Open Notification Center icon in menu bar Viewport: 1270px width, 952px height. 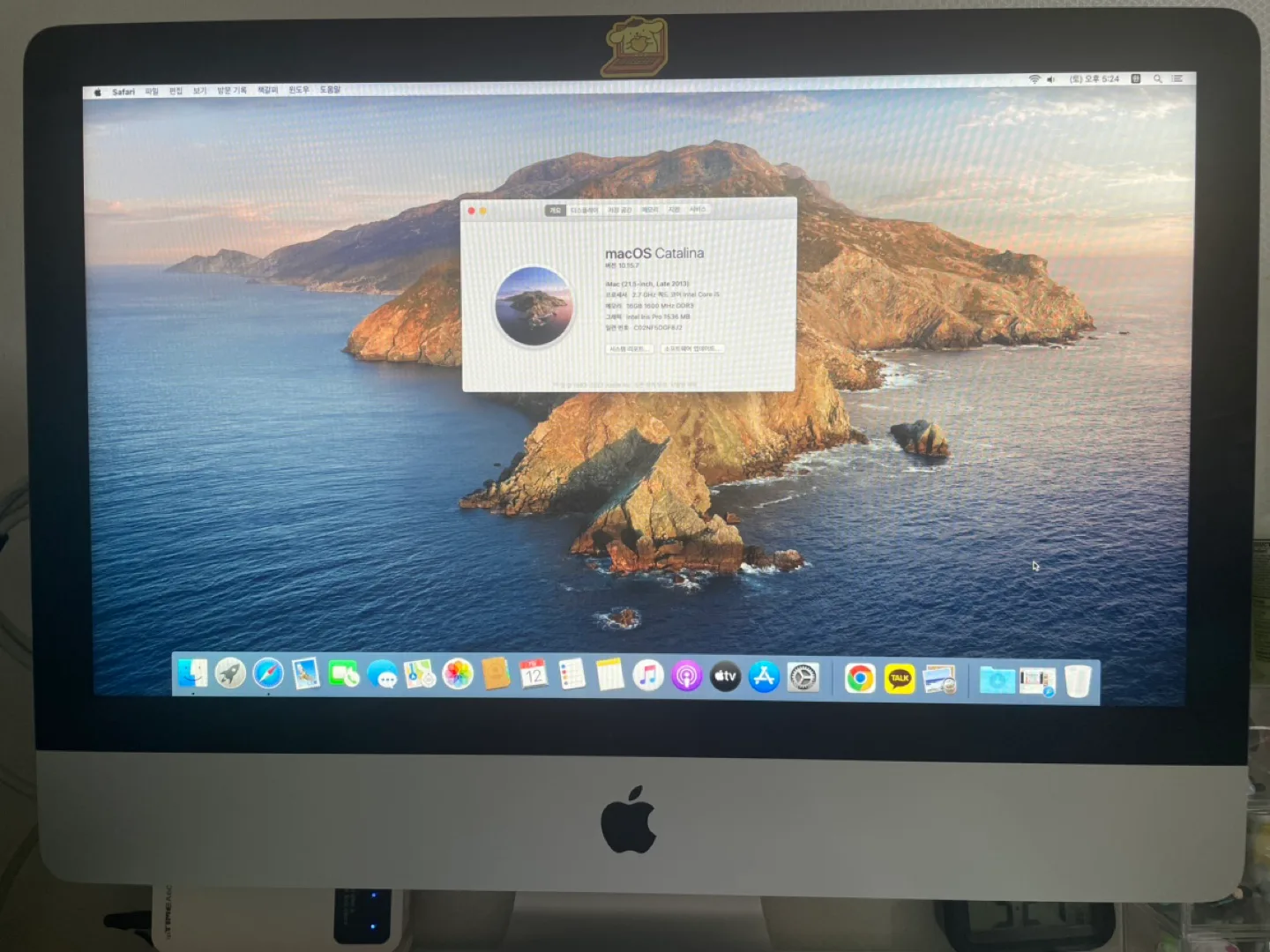[x=1177, y=78]
